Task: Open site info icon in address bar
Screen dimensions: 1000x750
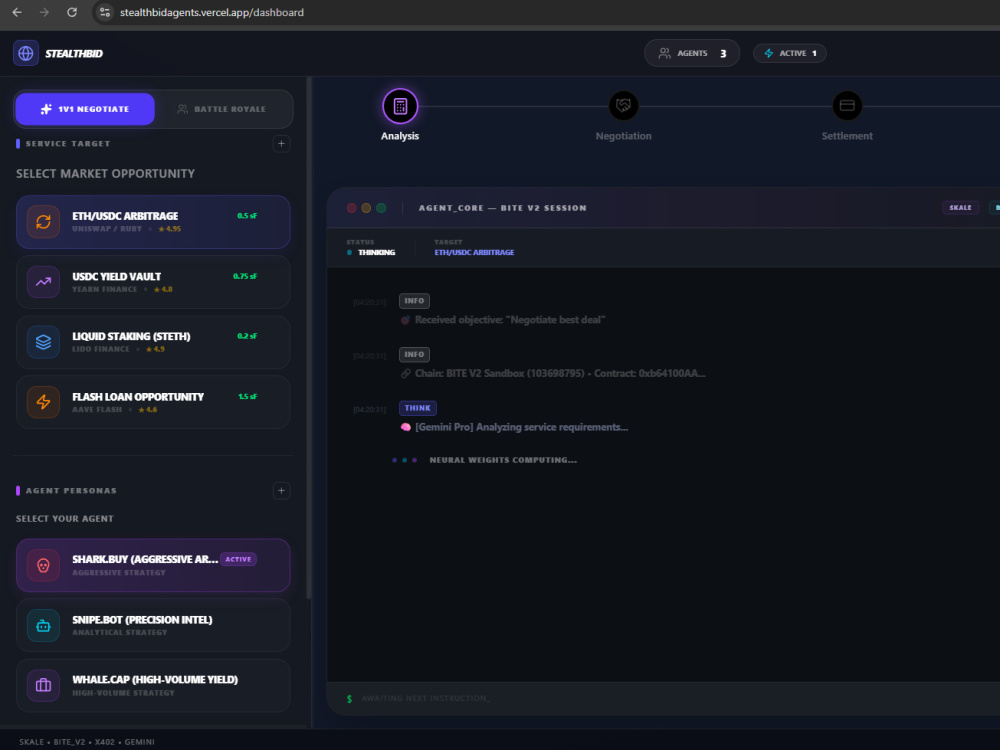Action: coord(105,12)
